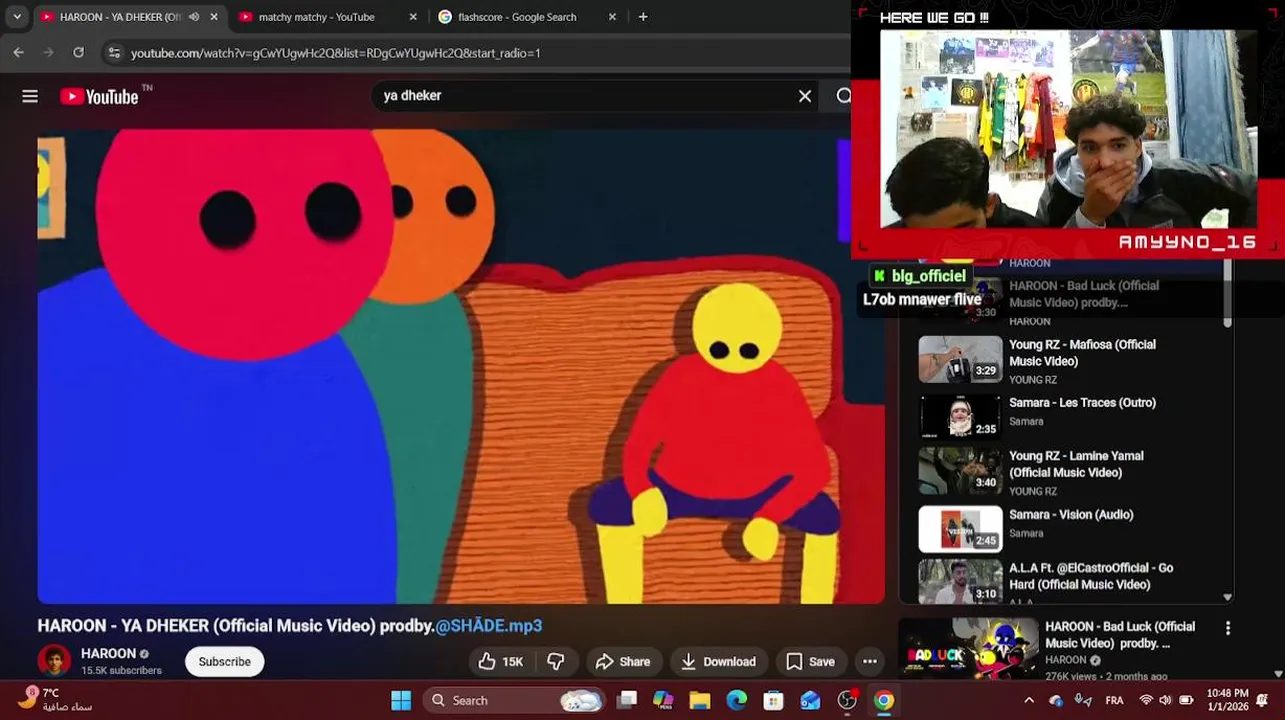Share the YA DHEKER video
Viewport: 1285px width, 720px height.
click(x=623, y=662)
